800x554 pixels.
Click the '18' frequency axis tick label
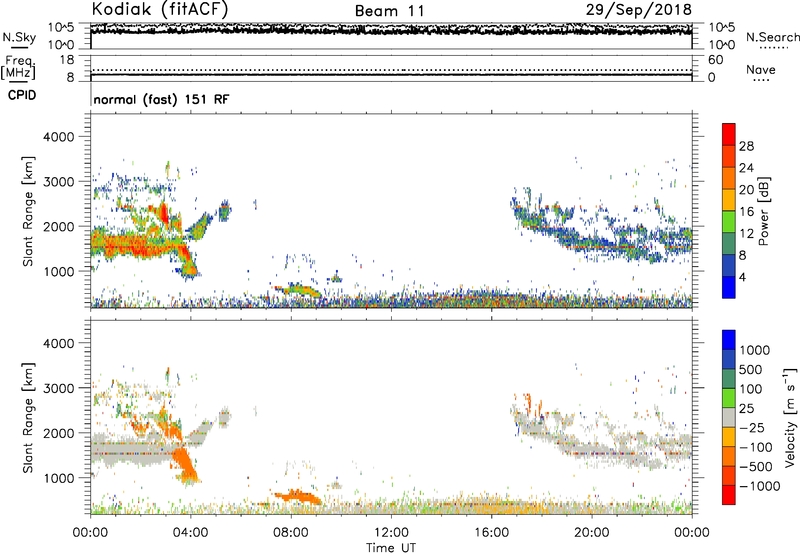click(67, 60)
